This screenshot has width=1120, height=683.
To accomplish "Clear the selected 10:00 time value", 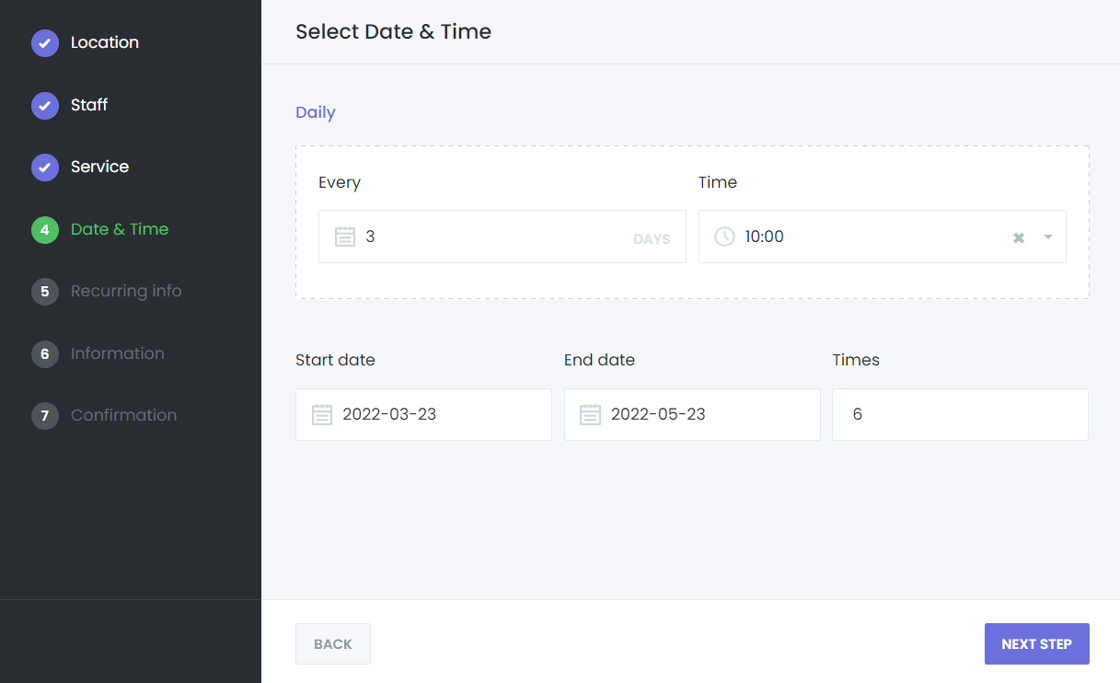I will [1018, 238].
